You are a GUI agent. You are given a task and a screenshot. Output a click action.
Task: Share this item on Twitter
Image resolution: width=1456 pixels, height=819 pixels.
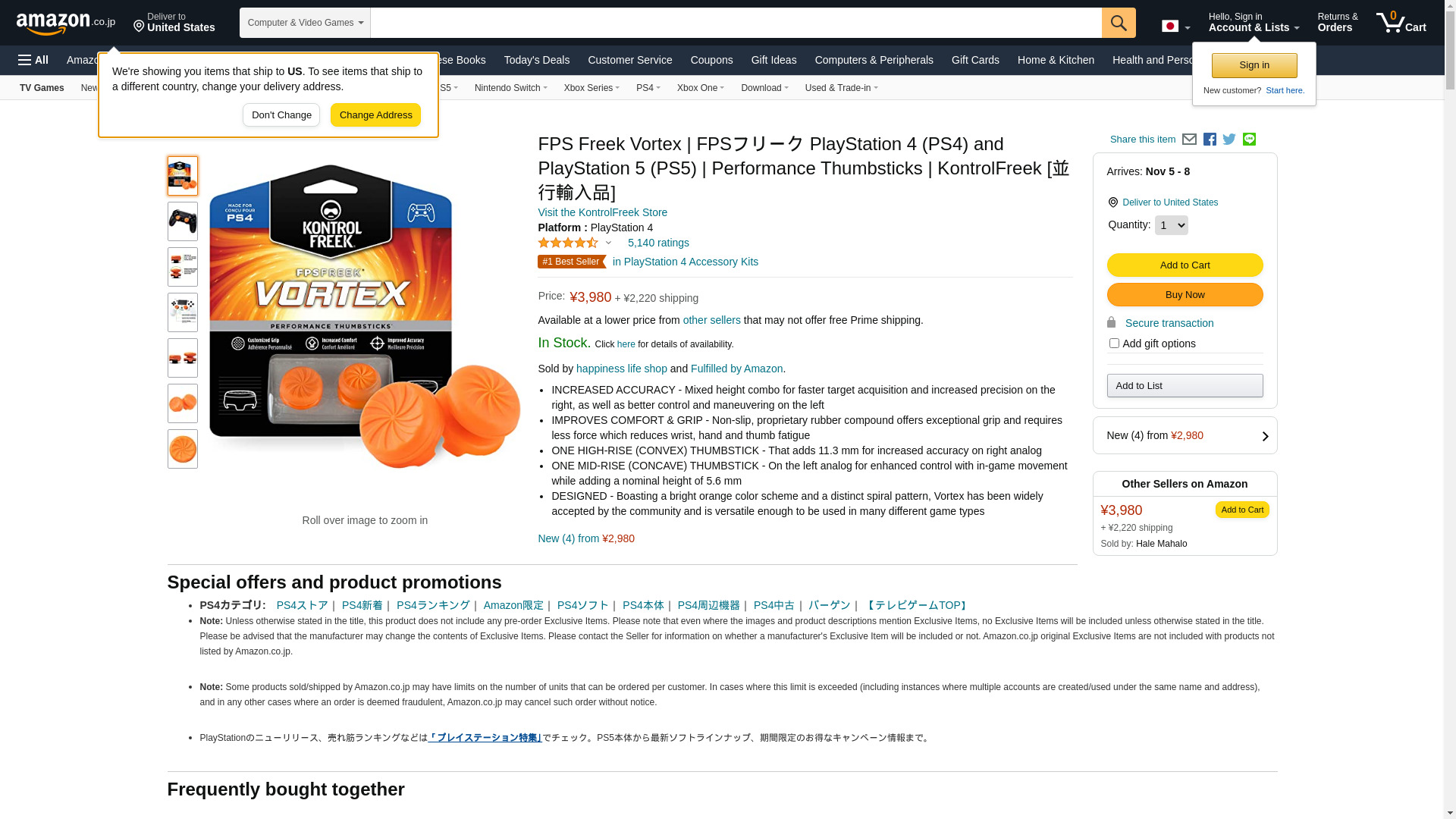click(1229, 140)
